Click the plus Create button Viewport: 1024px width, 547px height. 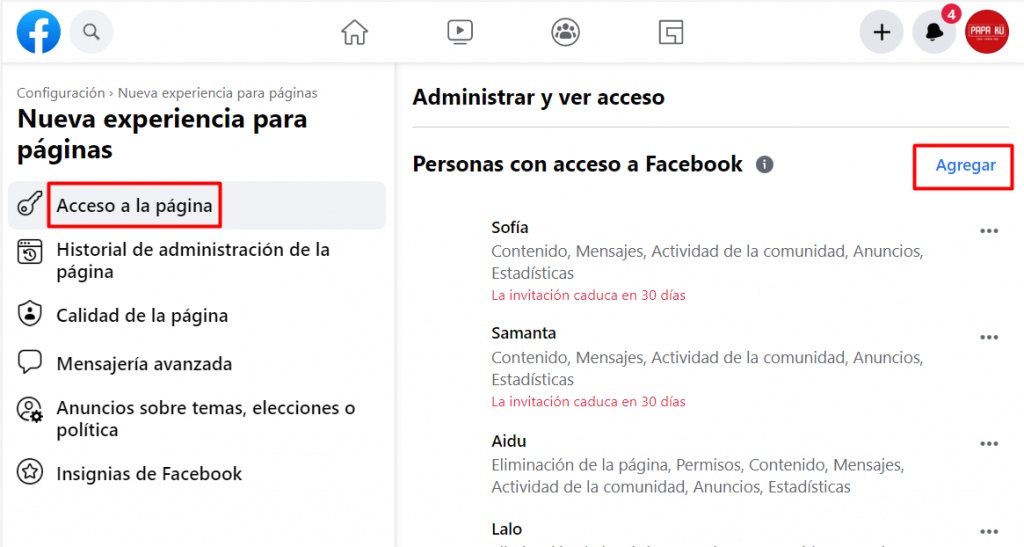click(x=881, y=32)
